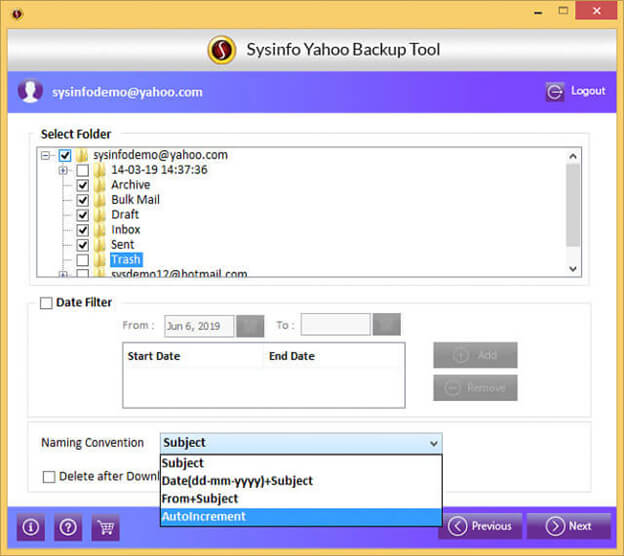Click the Archive folder icon

click(x=99, y=185)
